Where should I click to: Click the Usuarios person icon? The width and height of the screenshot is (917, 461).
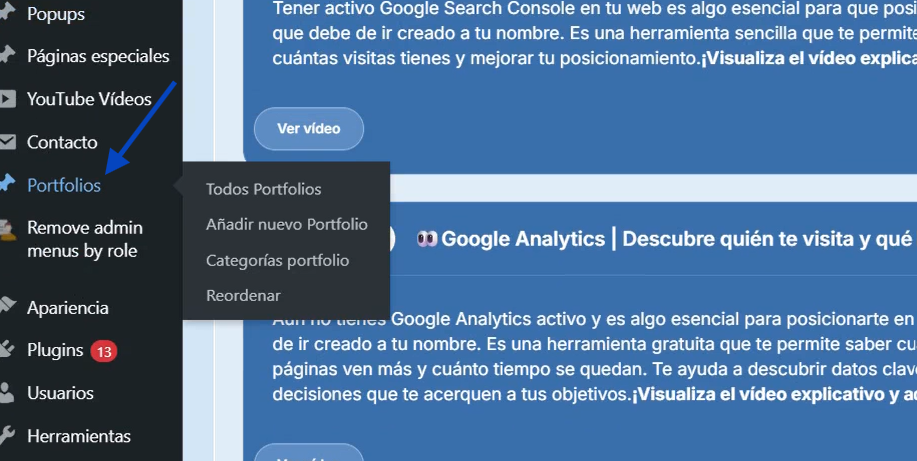tap(7, 393)
